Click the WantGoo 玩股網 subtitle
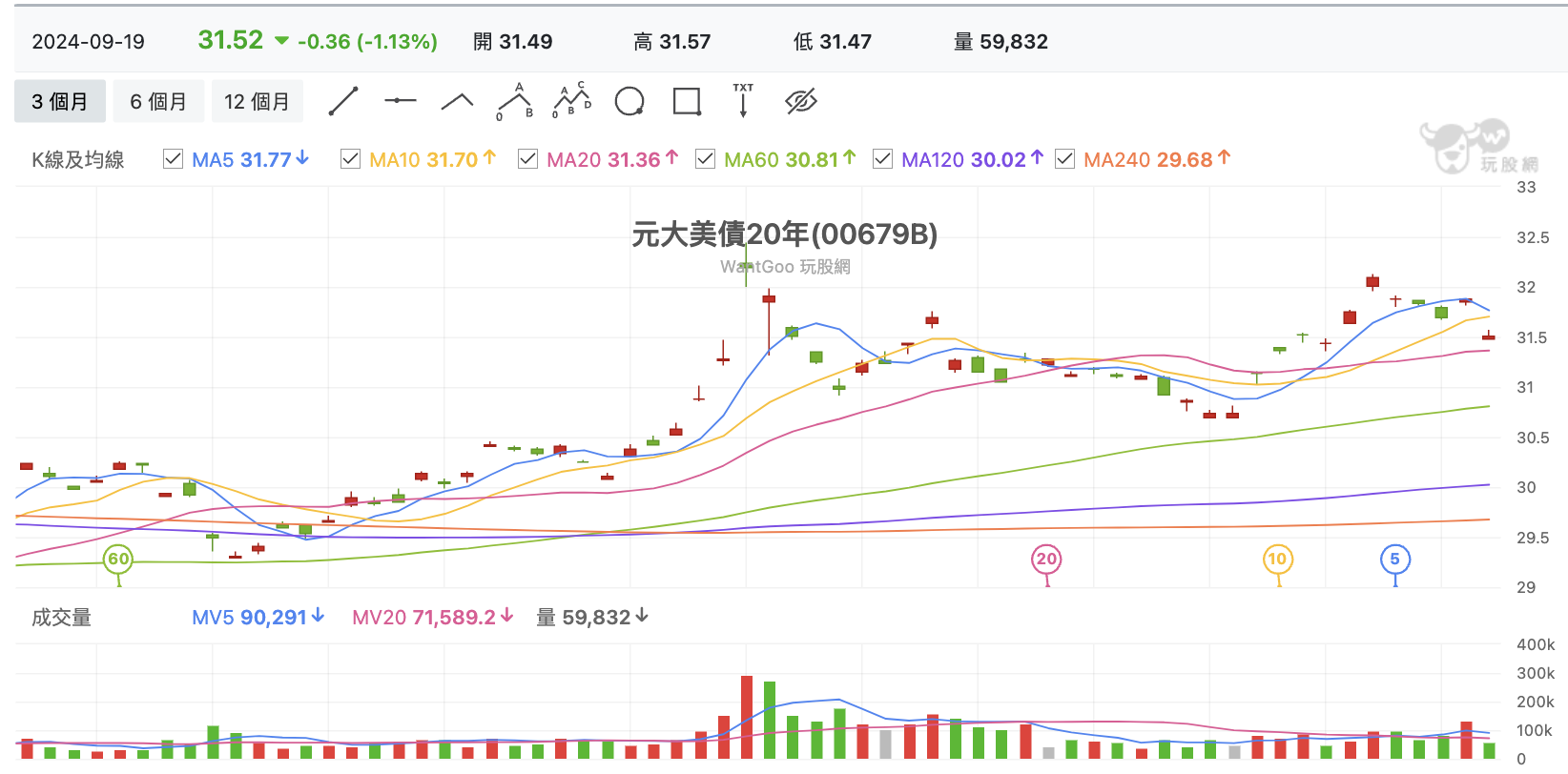The image size is (1568, 774). (x=785, y=267)
